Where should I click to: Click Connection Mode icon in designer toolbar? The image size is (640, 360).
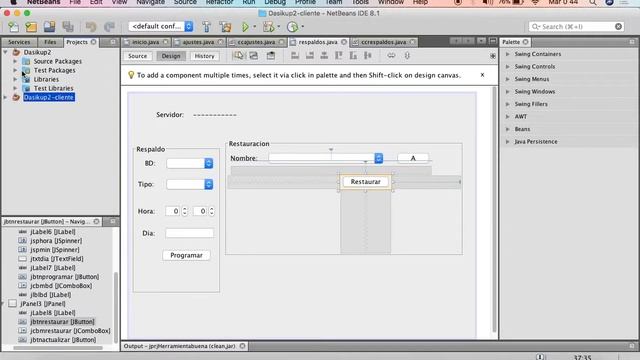[x=253, y=56]
